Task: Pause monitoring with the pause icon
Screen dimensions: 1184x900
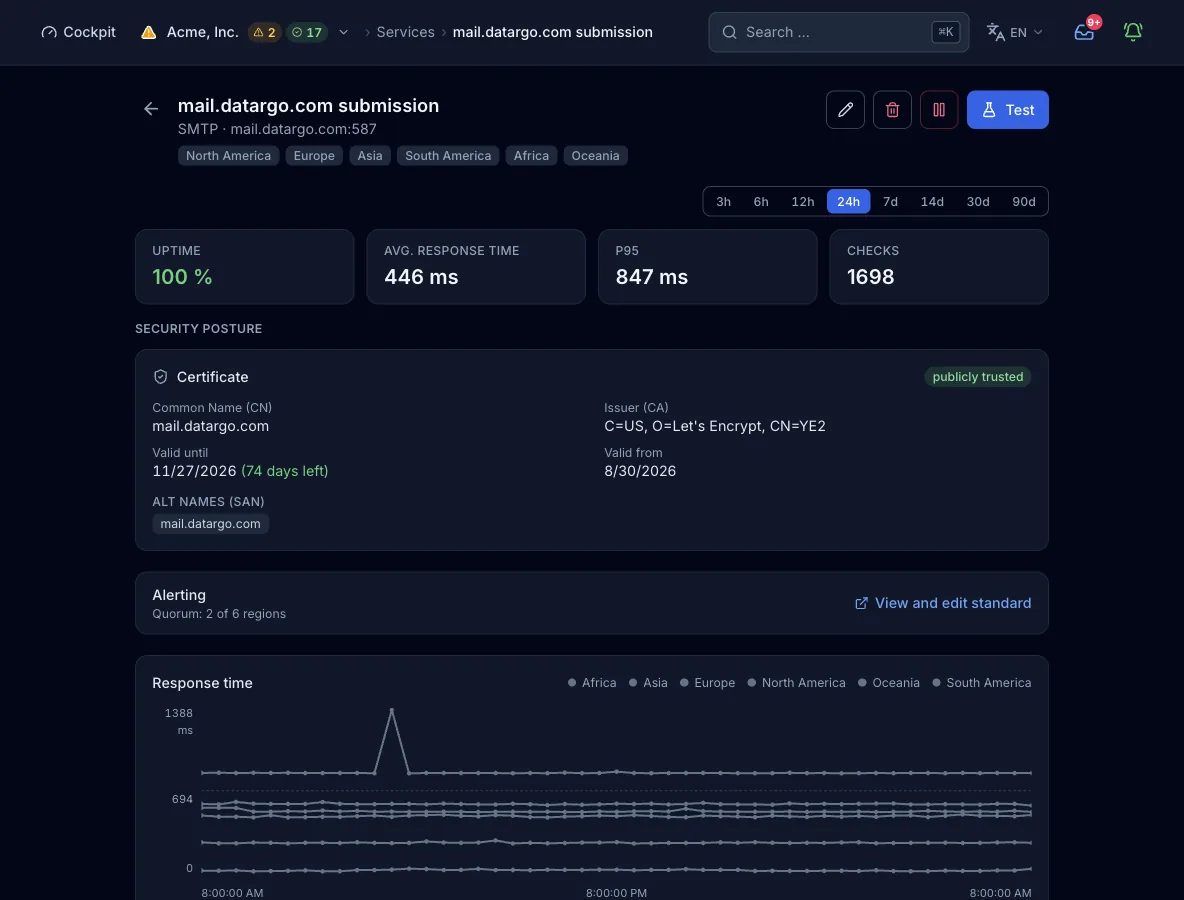Action: pos(939,109)
